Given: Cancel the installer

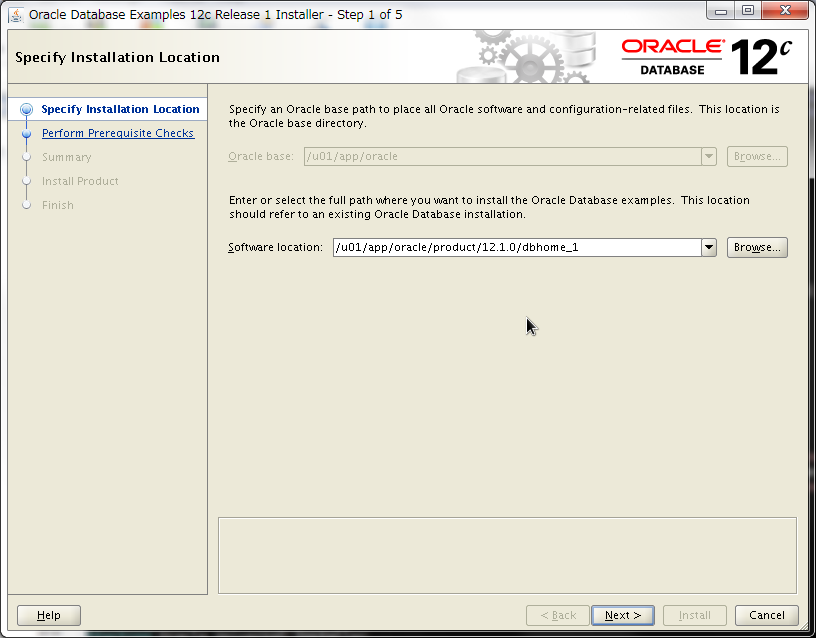Looking at the screenshot, I should pos(767,615).
